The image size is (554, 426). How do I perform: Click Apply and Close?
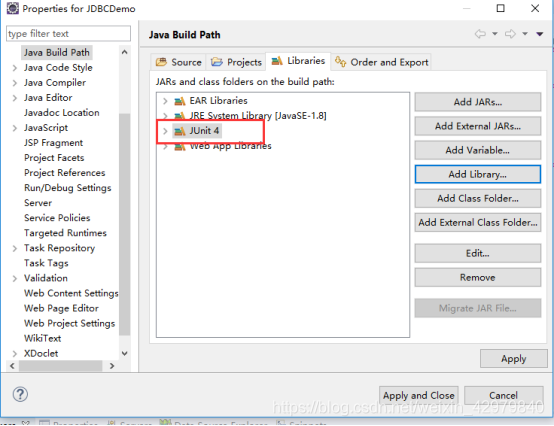419,395
